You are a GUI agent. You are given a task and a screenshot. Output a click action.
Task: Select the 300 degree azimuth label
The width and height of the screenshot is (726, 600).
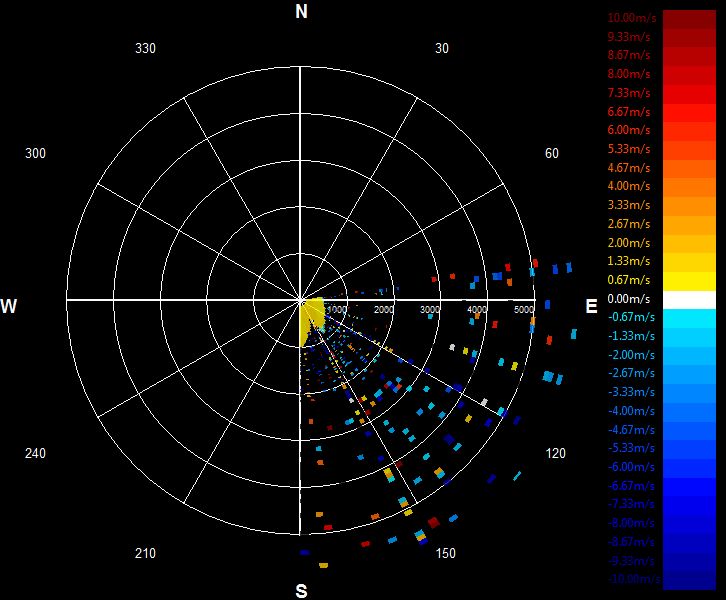pos(35,153)
